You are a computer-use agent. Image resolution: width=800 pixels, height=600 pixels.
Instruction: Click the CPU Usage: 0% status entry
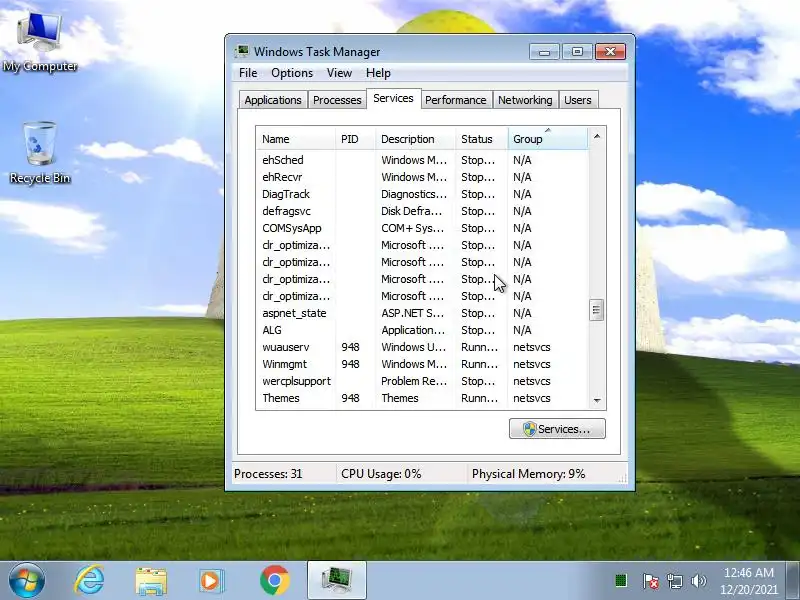(381, 474)
